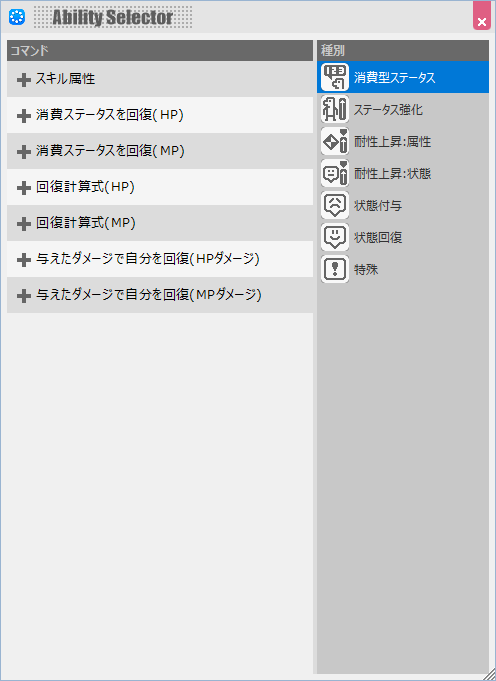Click plus beside 消費ステータスを回復( HP)
496x681 pixels.
pyautogui.click(x=24, y=116)
